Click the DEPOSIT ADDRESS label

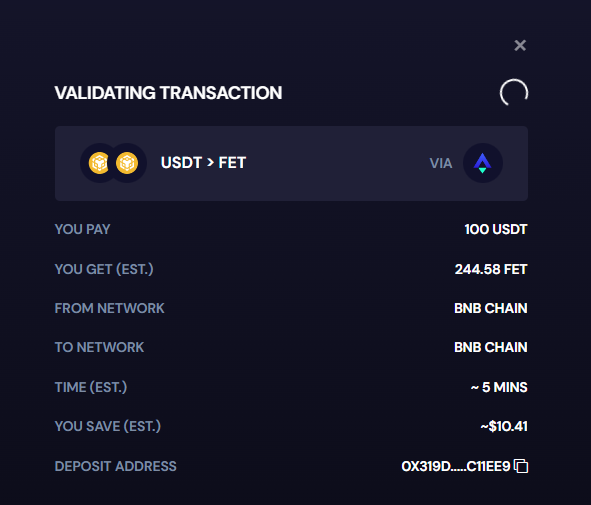coord(115,466)
